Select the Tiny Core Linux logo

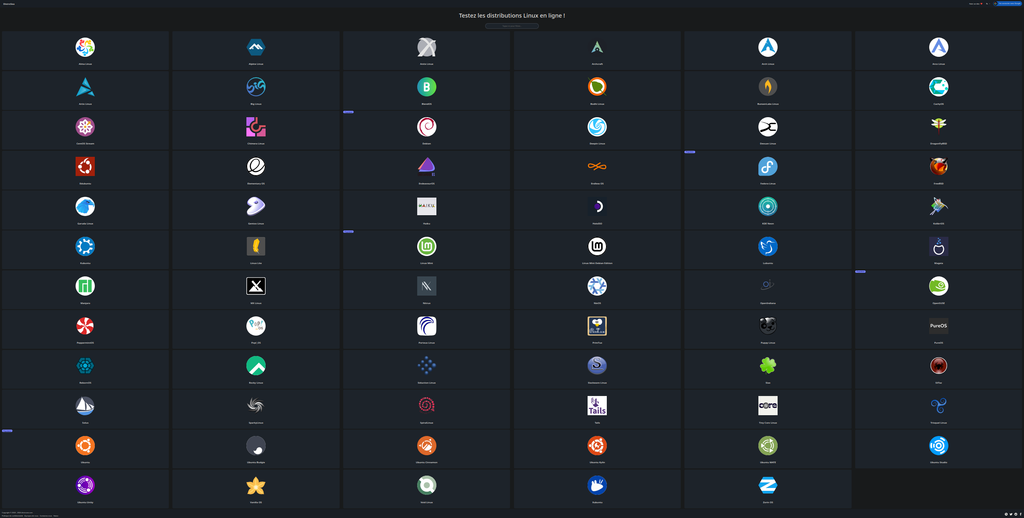[x=768, y=405]
